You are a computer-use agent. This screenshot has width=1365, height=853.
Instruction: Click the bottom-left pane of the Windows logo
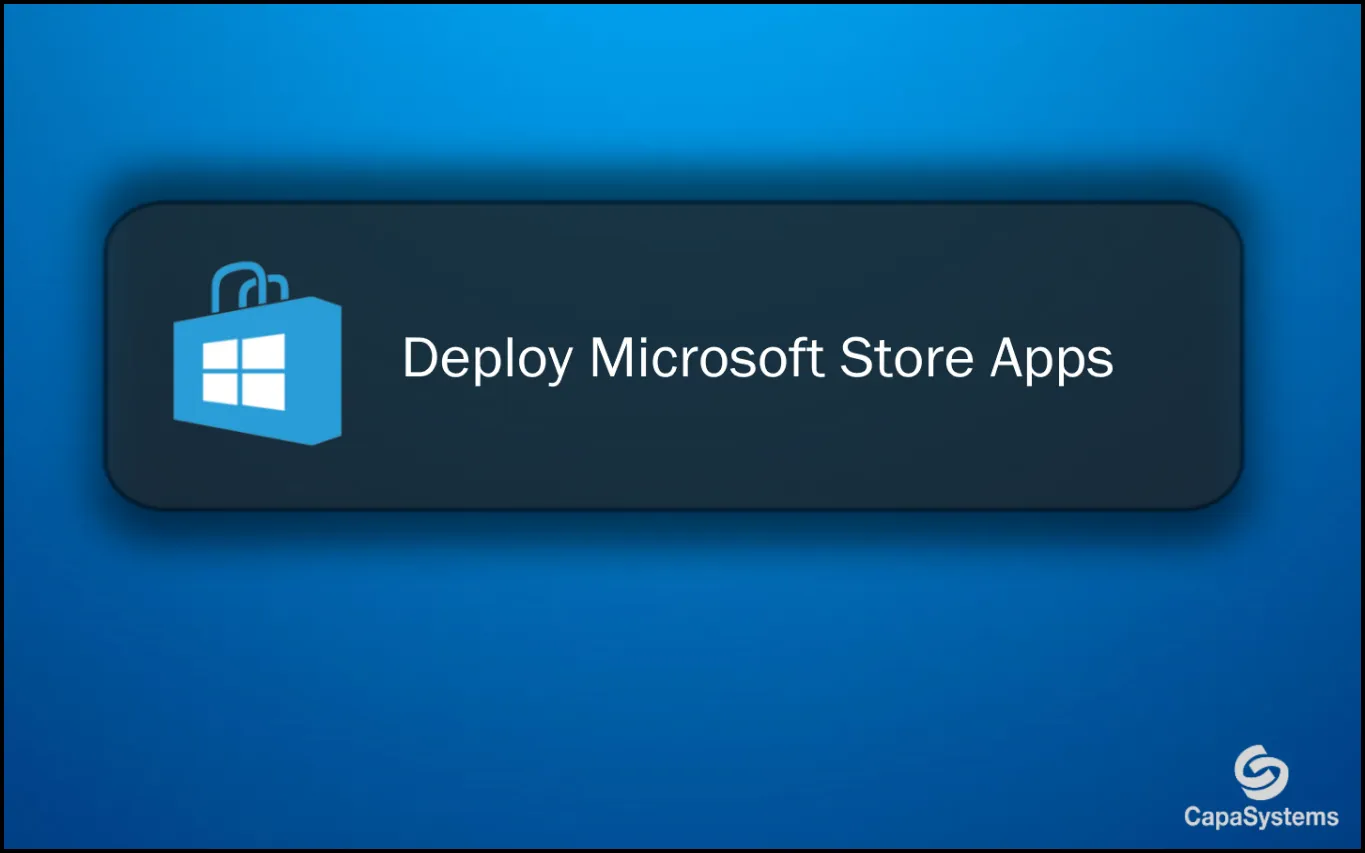tap(219, 388)
